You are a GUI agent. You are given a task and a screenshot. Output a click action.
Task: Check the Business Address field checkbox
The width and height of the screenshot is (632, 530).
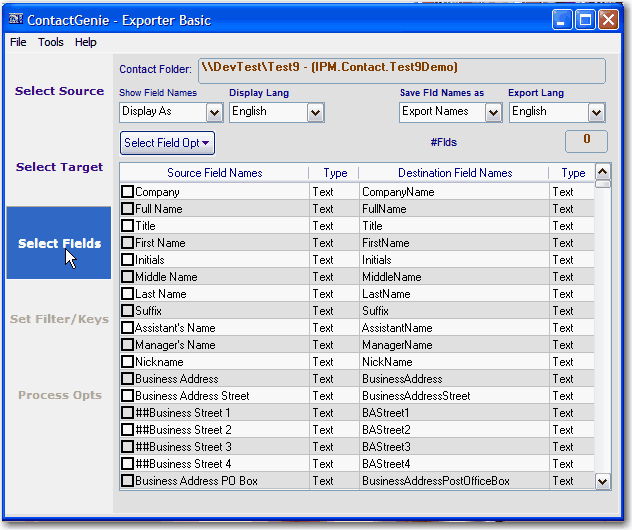(128, 378)
